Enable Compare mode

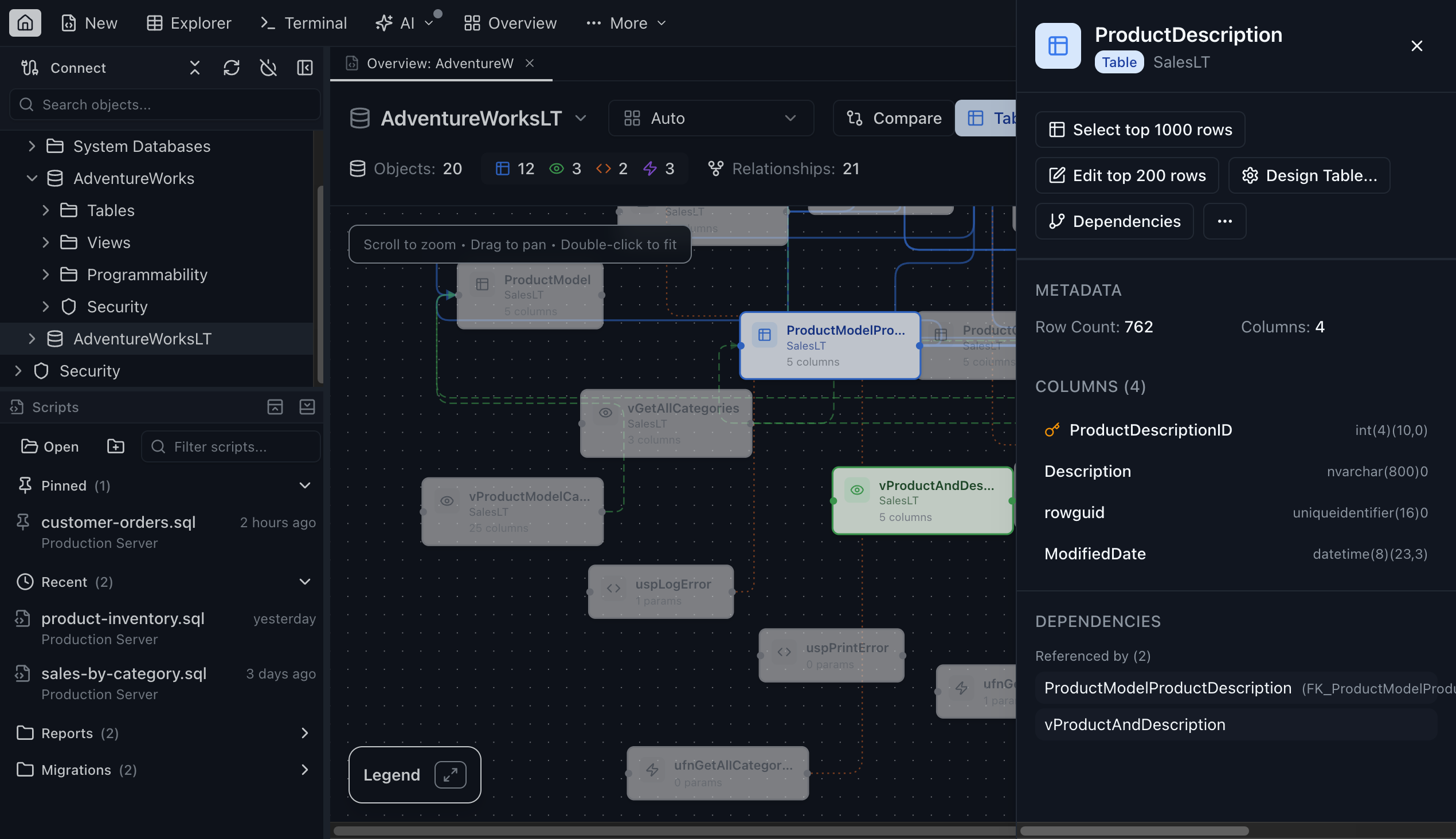[x=893, y=118]
